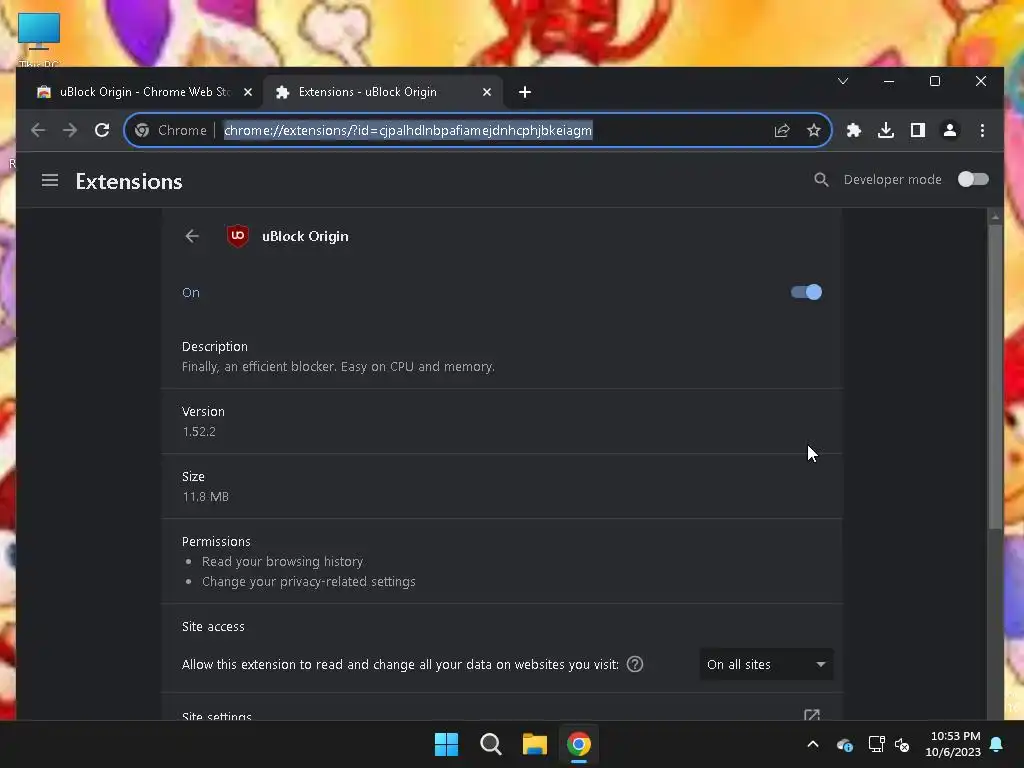Open Chrome three-dot menu
1024x768 pixels.
(982, 130)
